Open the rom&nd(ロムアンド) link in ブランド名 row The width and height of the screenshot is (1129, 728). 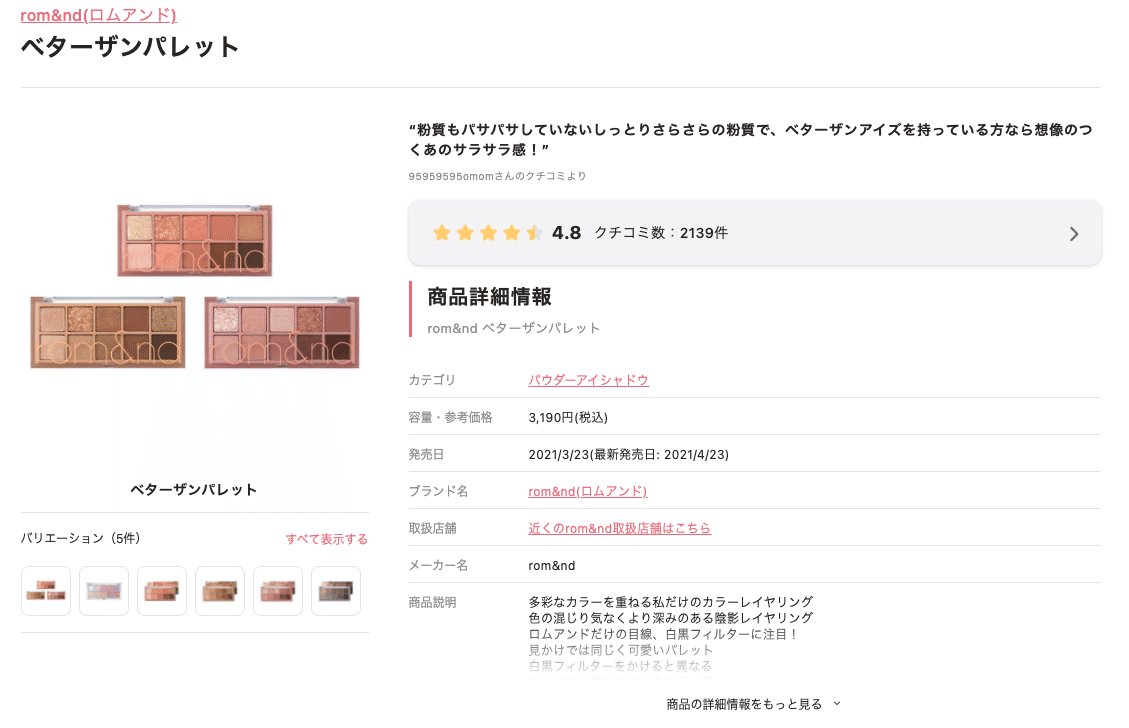coord(588,492)
